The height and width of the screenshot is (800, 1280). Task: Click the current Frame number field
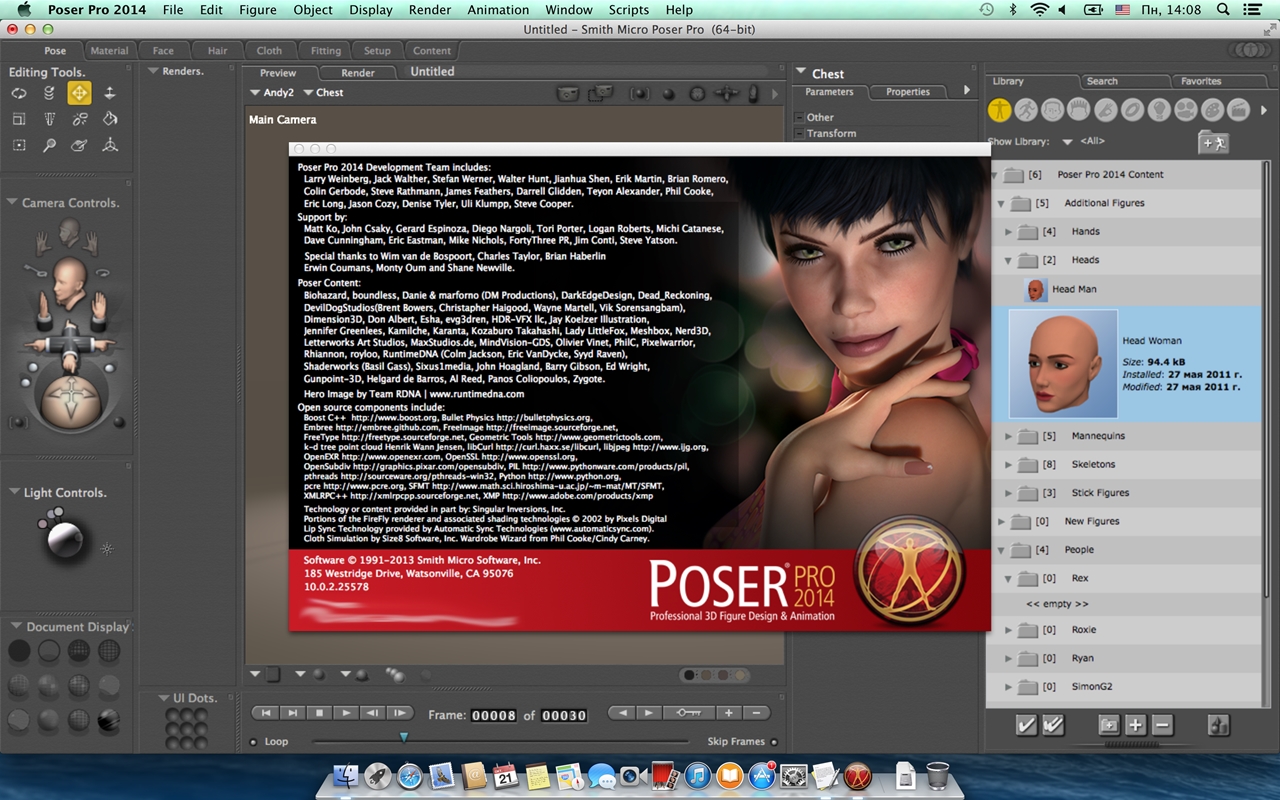coord(494,715)
